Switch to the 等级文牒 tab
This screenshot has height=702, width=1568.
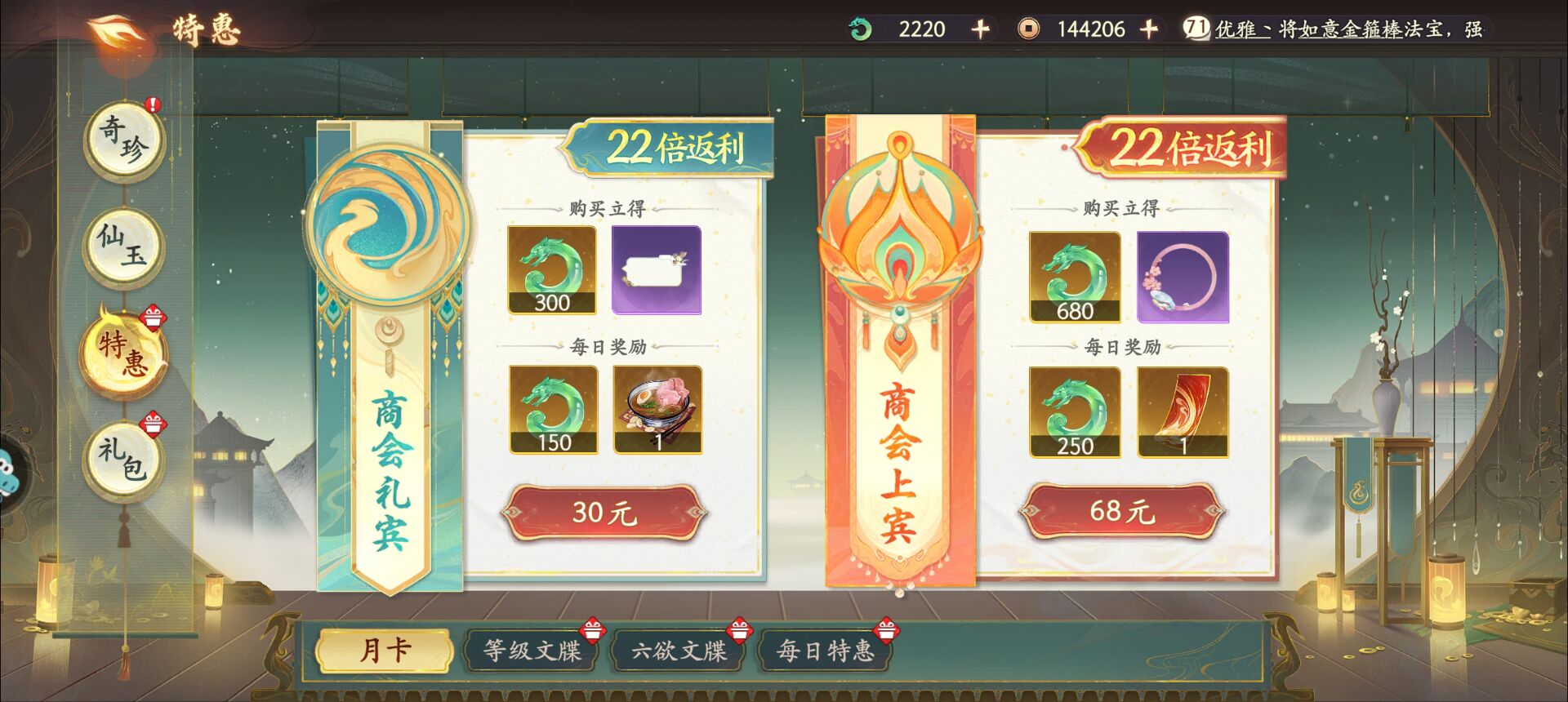coord(532,651)
